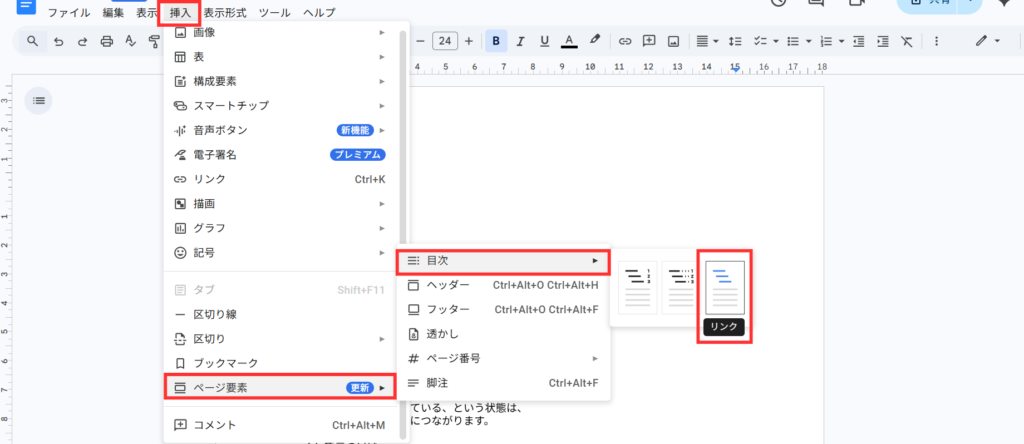Click the insert link toolbar icon

tap(625, 41)
